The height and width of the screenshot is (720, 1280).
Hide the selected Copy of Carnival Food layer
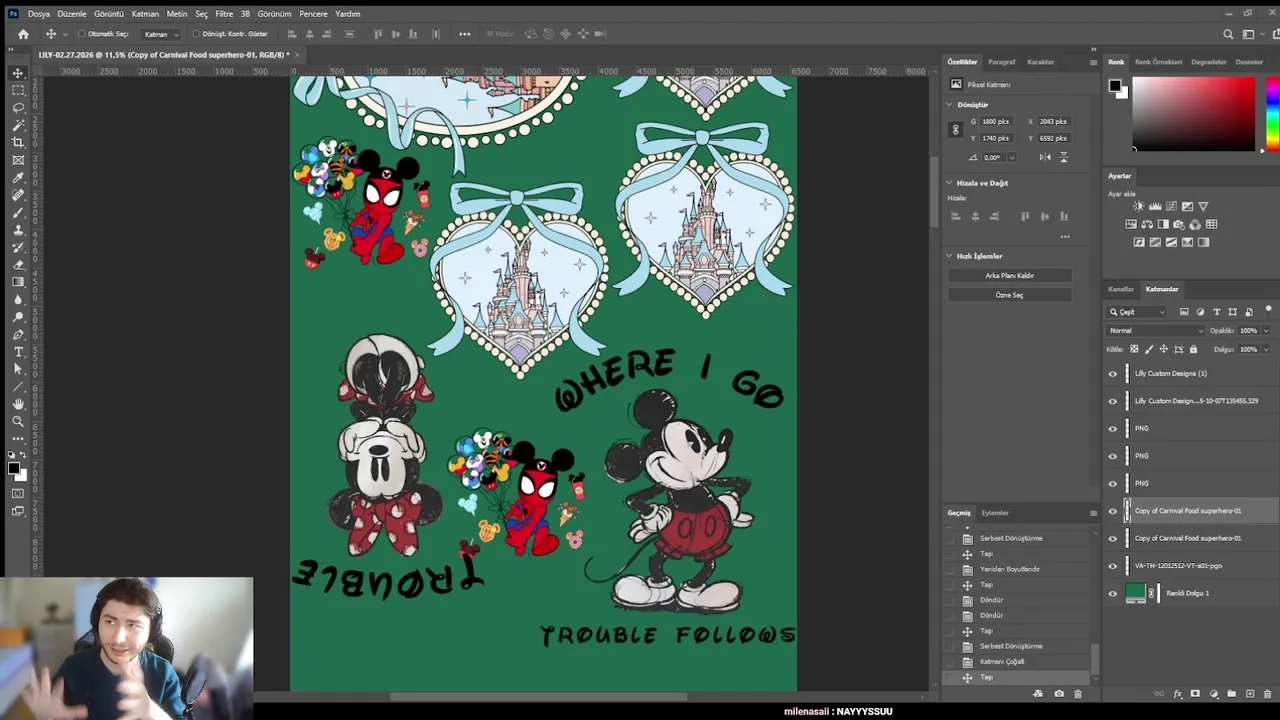point(1113,511)
